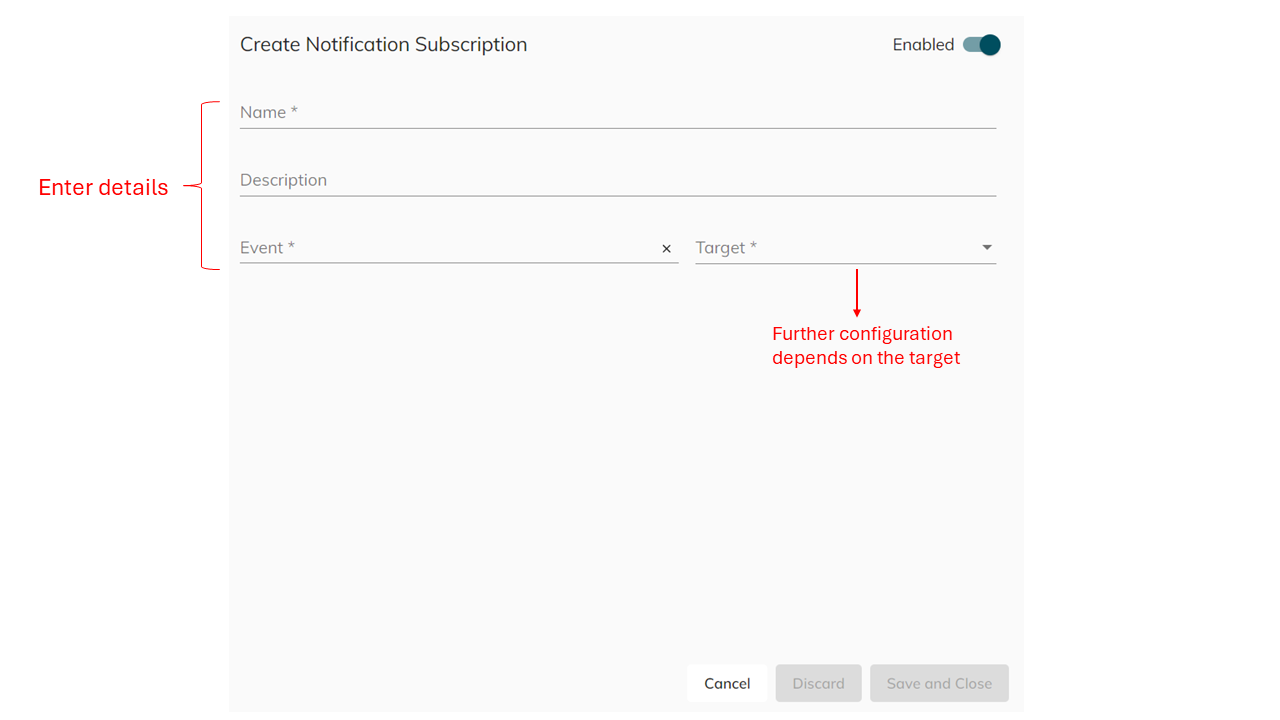Click the Description field label
Screen dimensions: 1280x720
tap(283, 180)
